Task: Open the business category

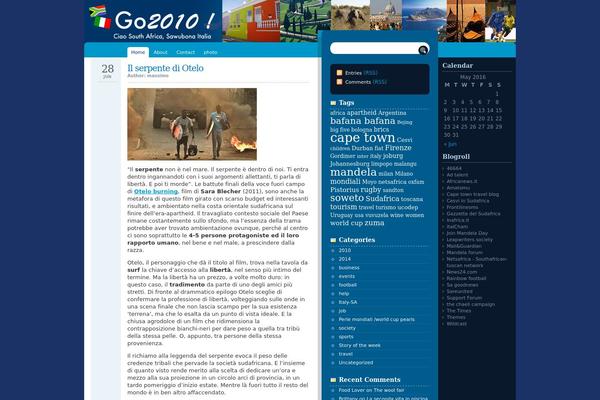Action: click(349, 268)
